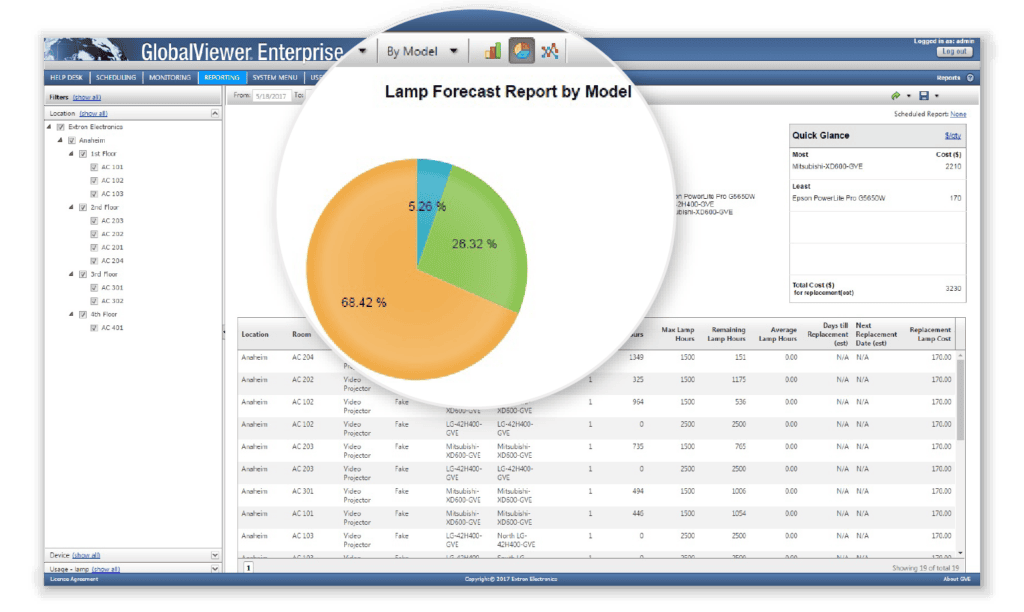Click the Log out button

coord(955,52)
